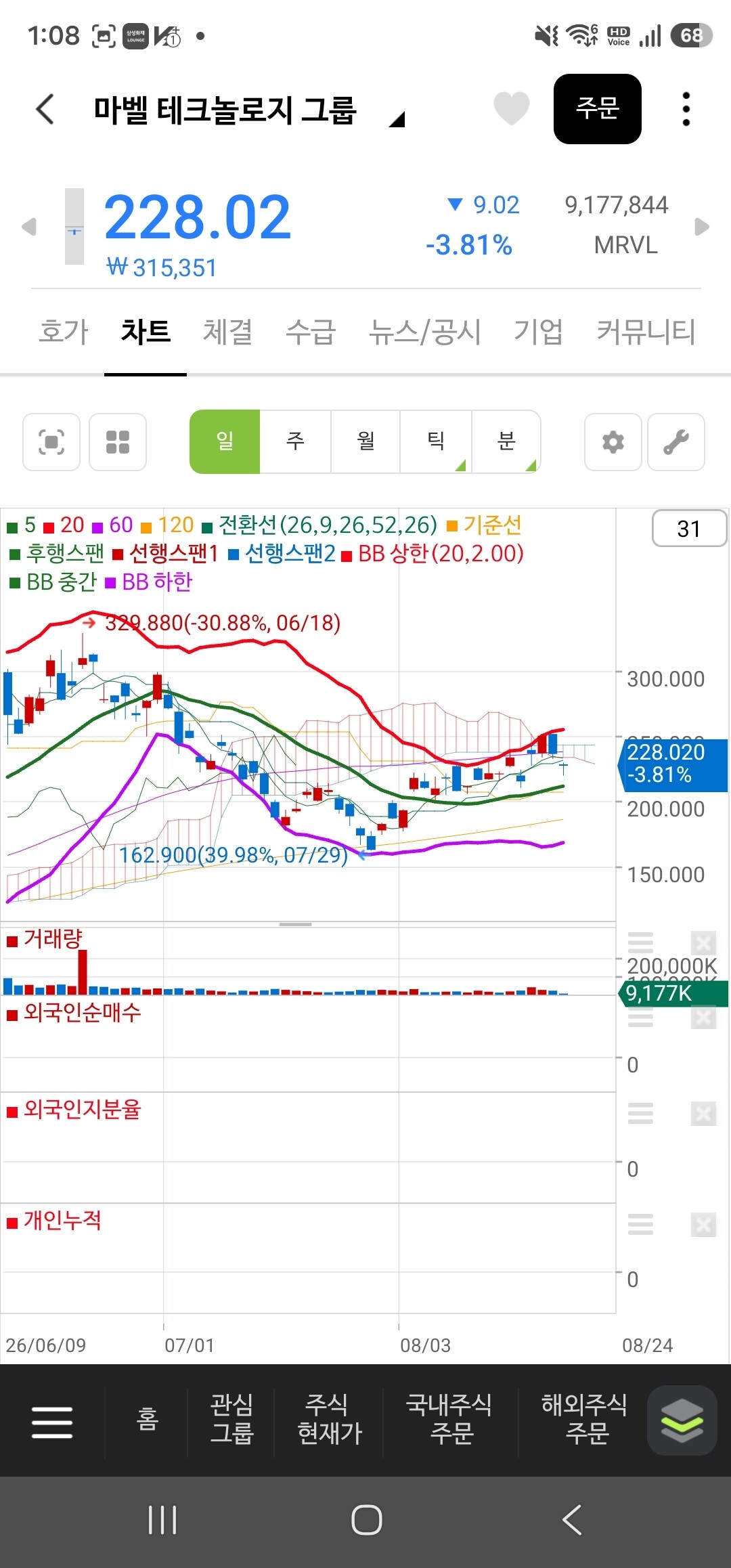
Task: Show next stock with right arrow
Action: [703, 227]
